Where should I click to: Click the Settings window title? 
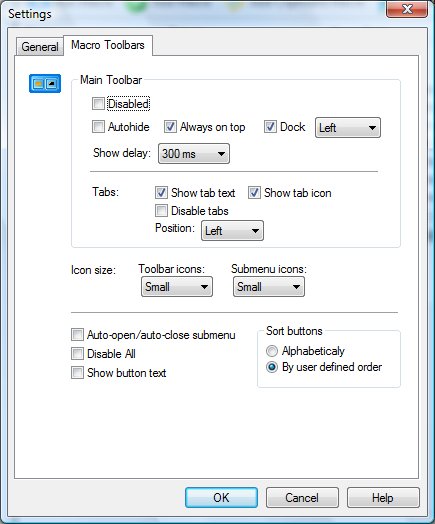pos(30,14)
